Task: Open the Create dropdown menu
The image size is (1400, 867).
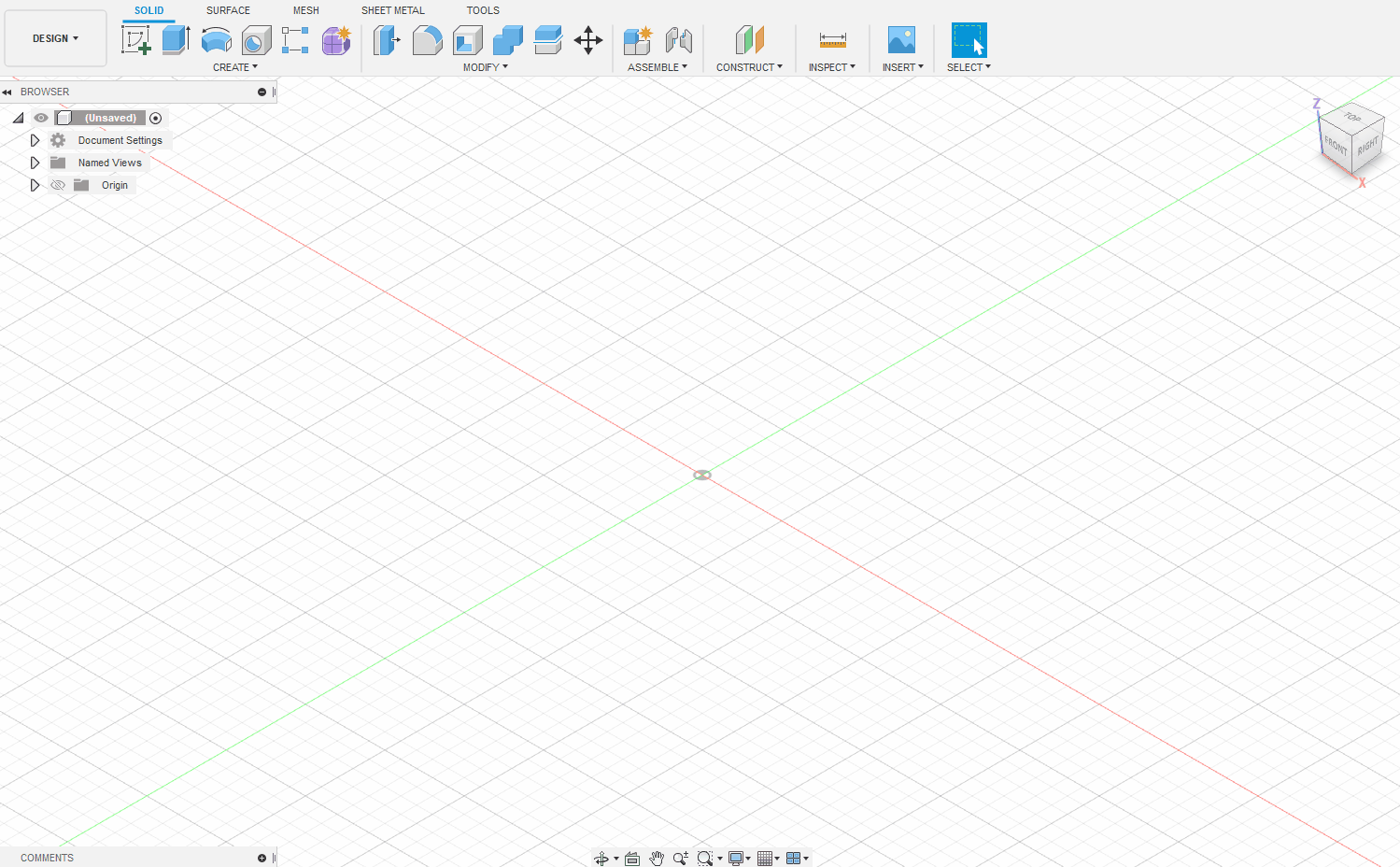Action: tap(236, 66)
